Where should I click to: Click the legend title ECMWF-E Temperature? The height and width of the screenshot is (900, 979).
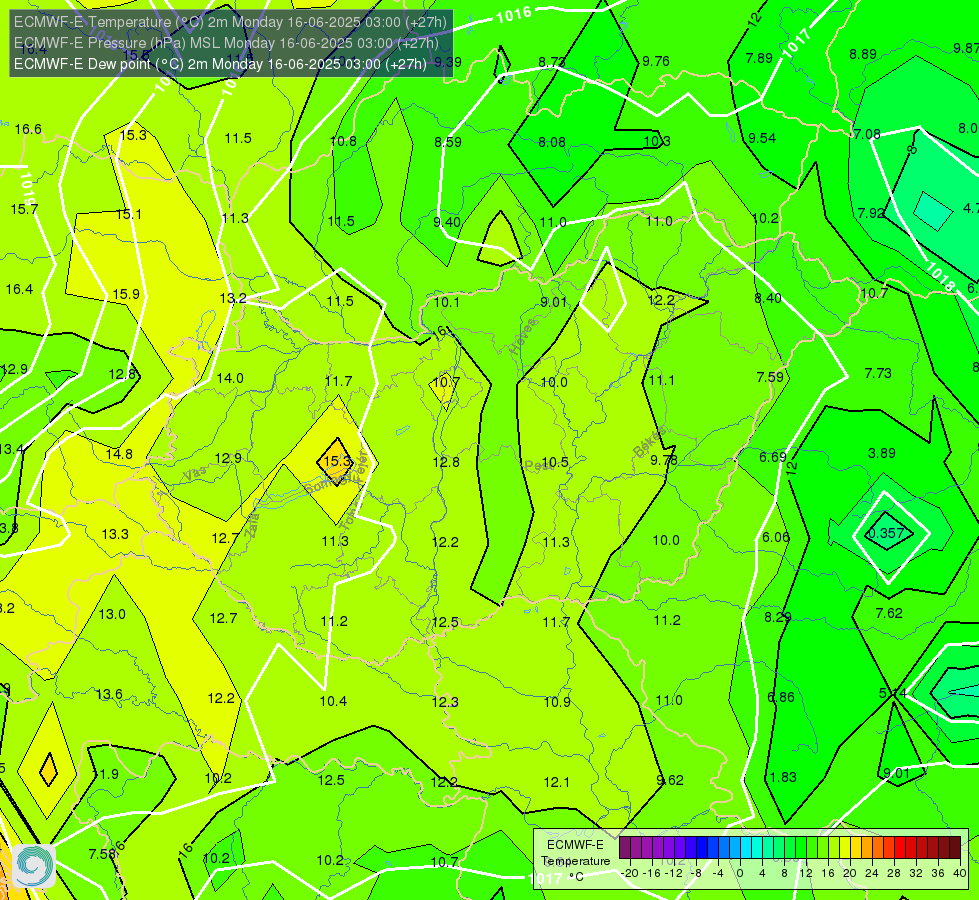575,853
